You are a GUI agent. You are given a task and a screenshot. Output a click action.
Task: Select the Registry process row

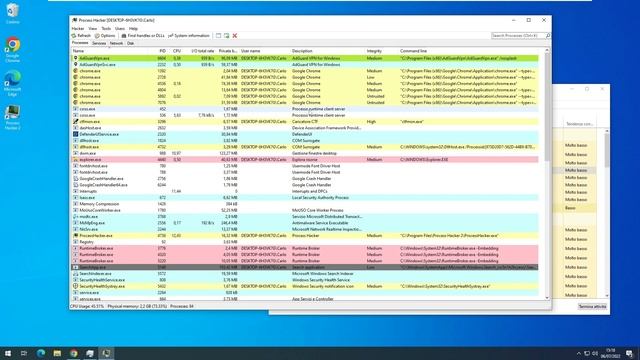304,242
